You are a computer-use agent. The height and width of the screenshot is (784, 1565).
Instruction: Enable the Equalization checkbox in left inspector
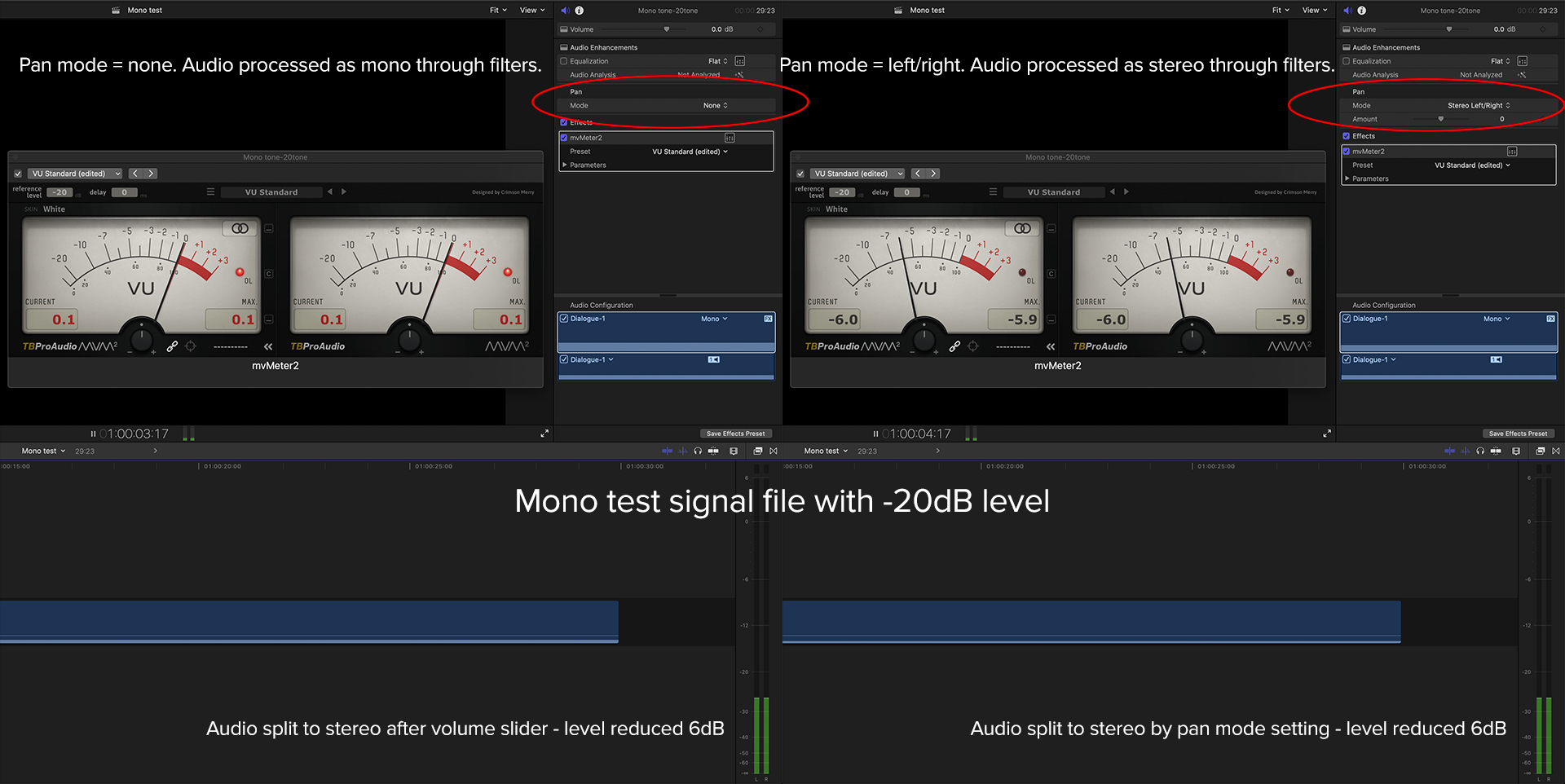click(x=563, y=61)
